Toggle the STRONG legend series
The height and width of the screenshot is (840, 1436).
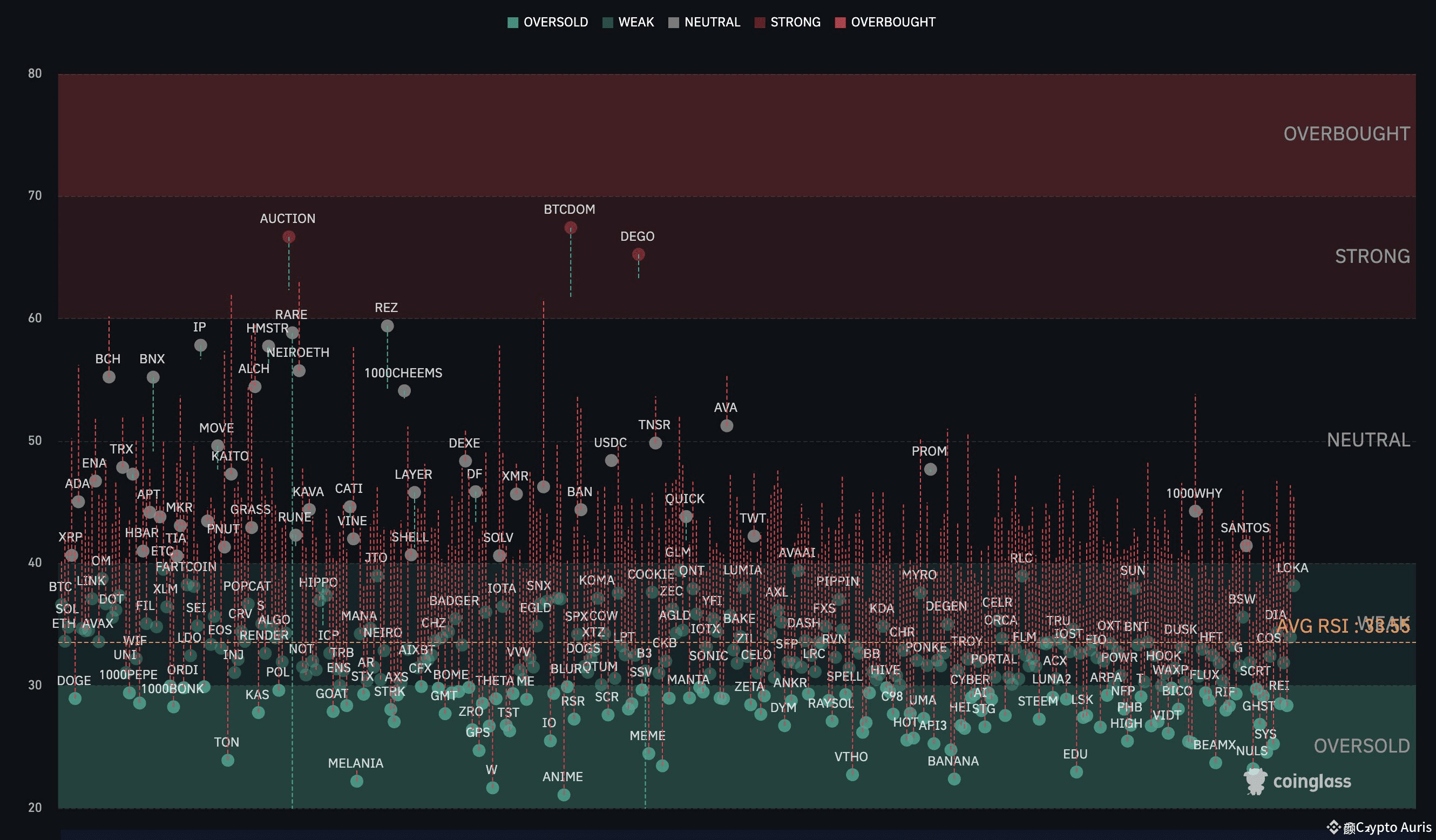(x=788, y=22)
